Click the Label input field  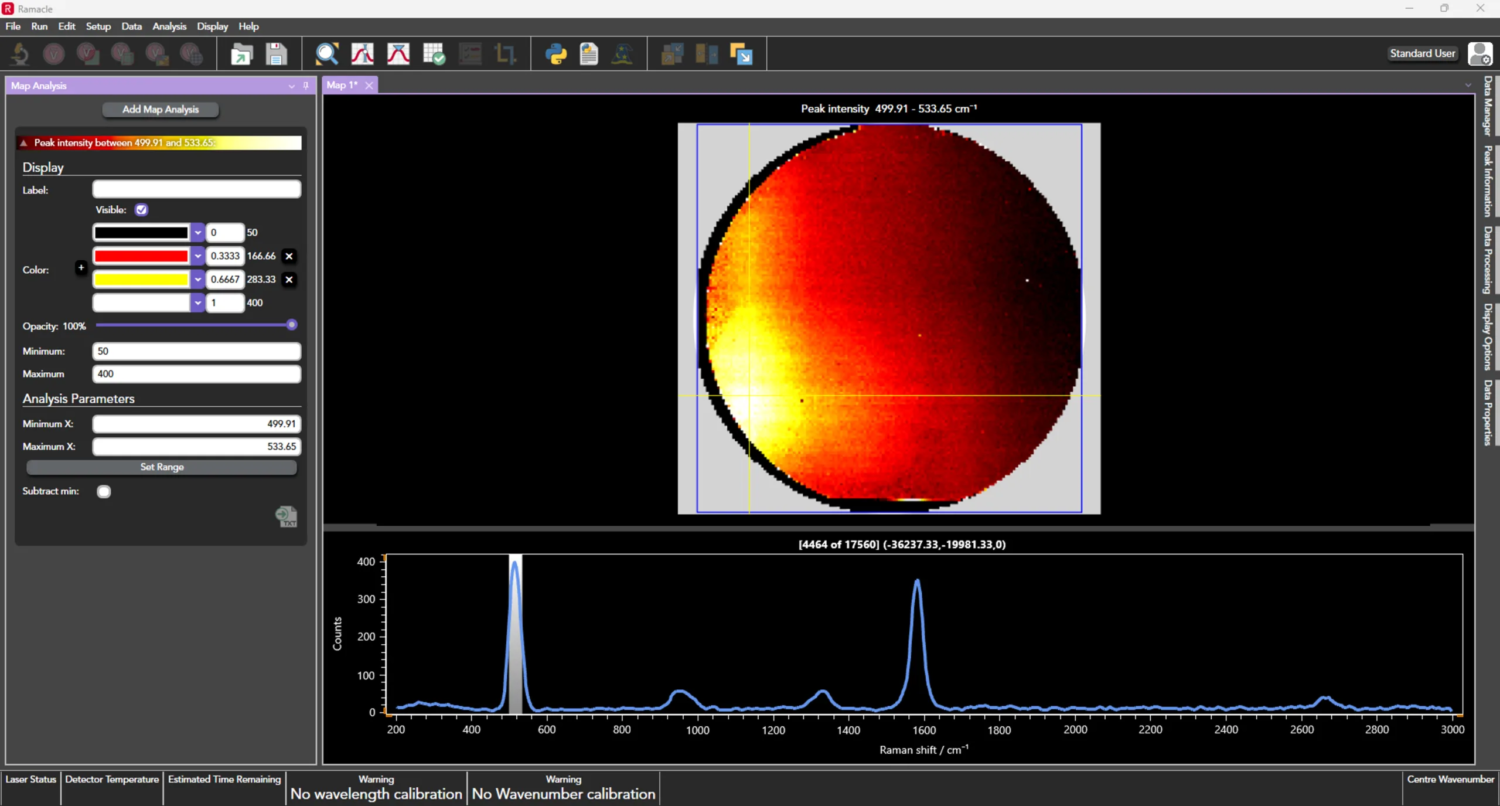pos(197,189)
